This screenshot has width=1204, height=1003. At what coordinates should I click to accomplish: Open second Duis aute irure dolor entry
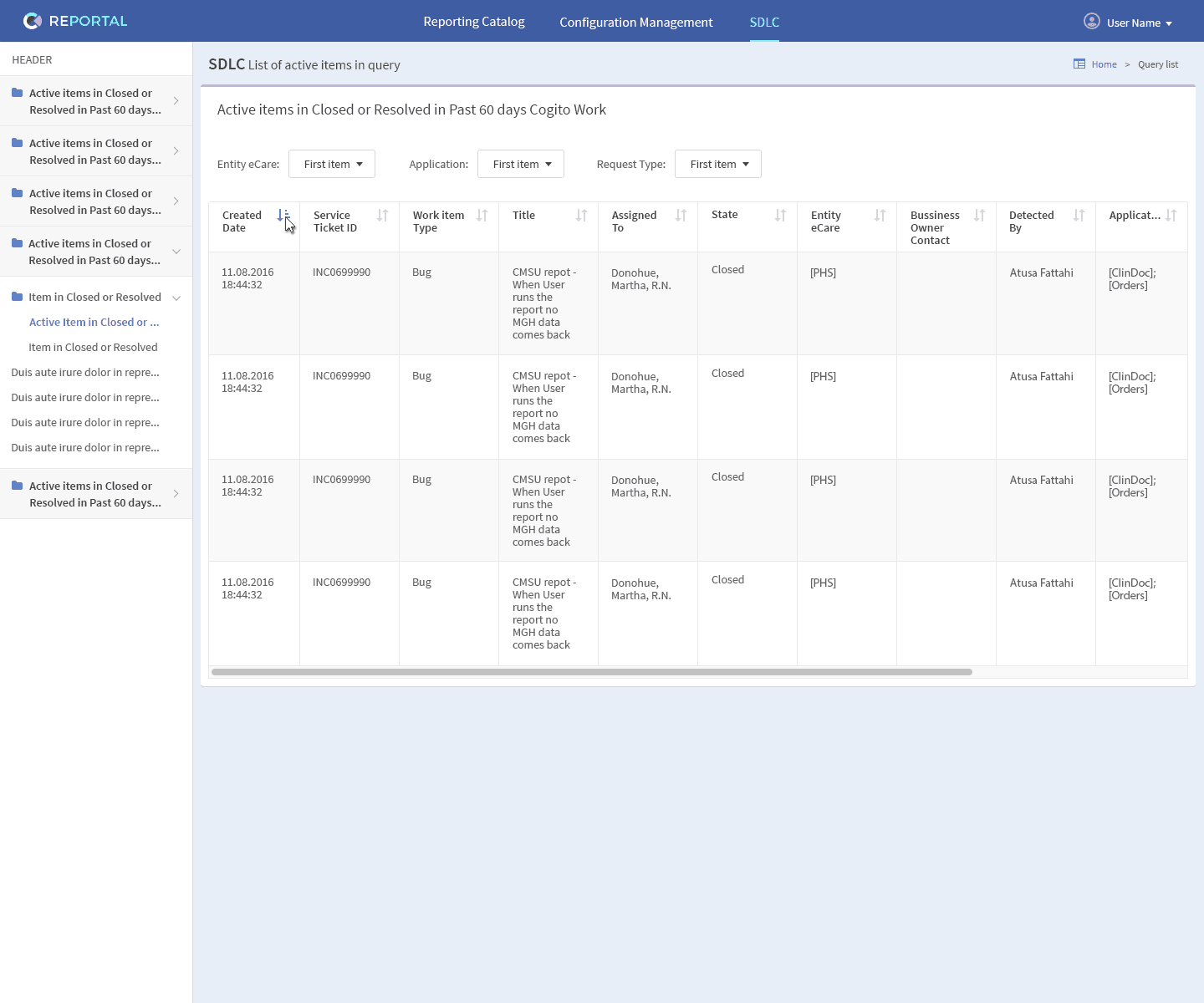click(x=85, y=397)
